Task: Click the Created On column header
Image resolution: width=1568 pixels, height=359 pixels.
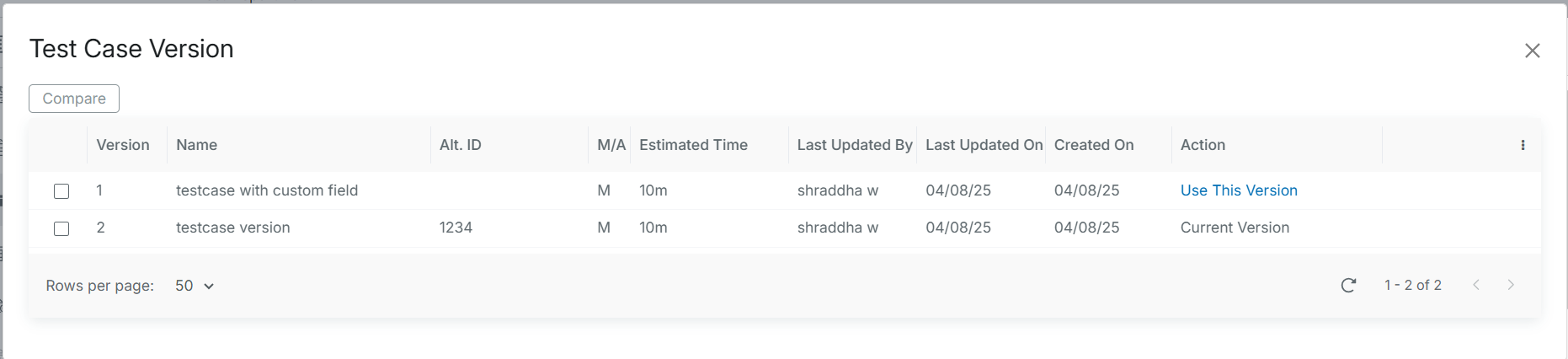Action: [1094, 145]
